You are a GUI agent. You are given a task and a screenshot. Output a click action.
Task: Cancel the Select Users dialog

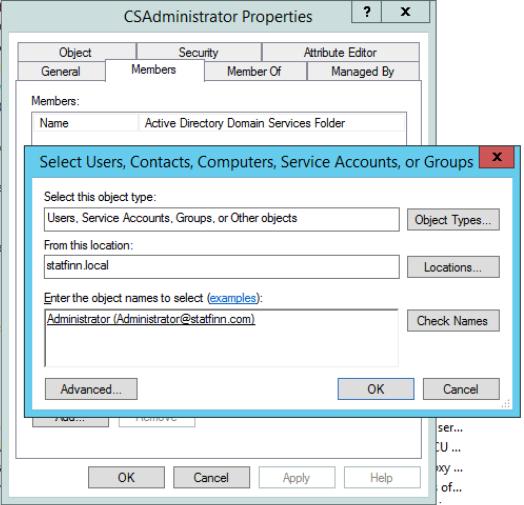pos(461,389)
